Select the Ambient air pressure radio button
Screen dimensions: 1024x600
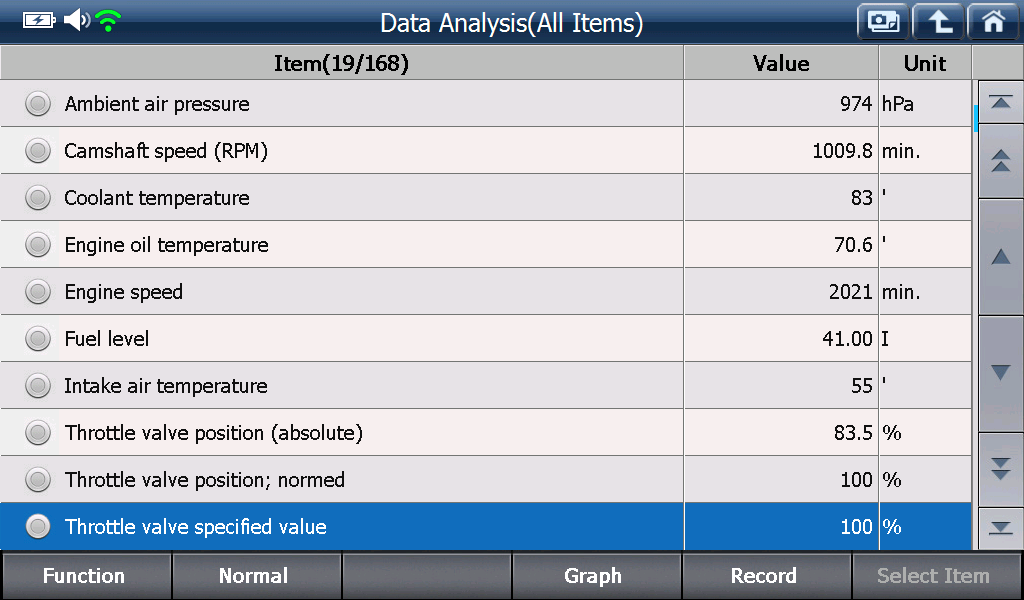(x=38, y=104)
